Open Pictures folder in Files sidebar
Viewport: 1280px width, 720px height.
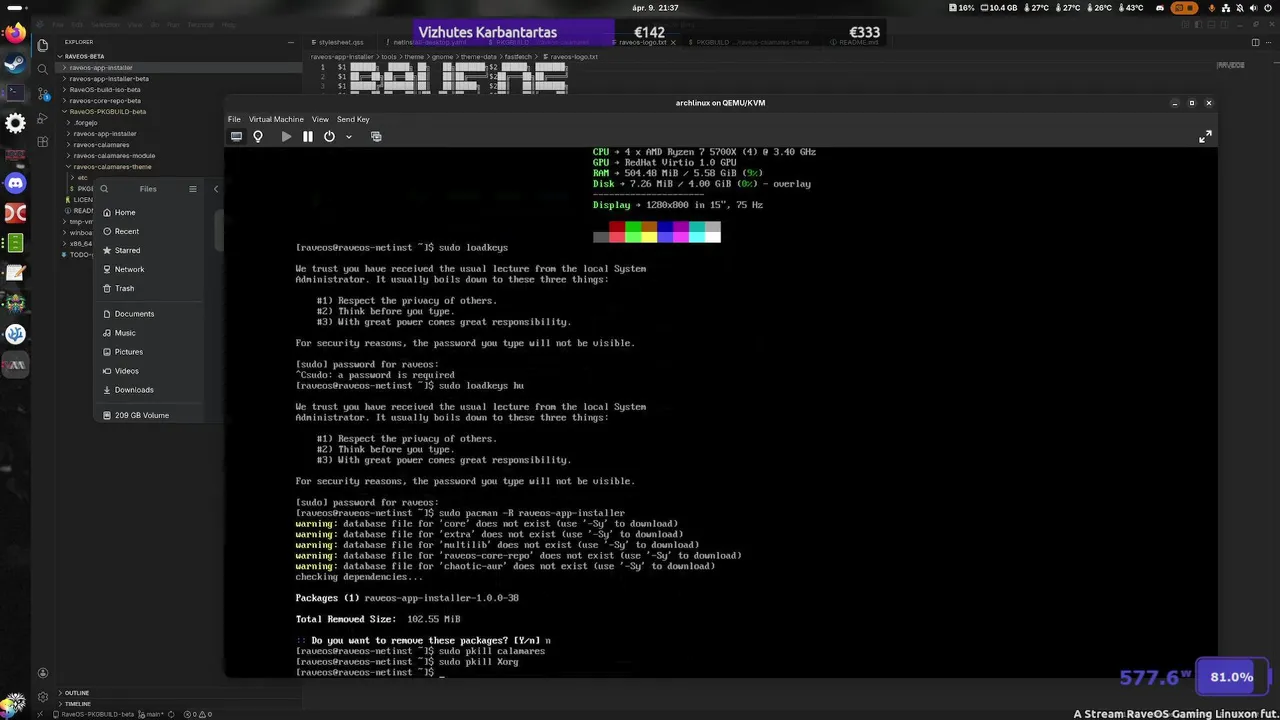pyautogui.click(x=150, y=352)
